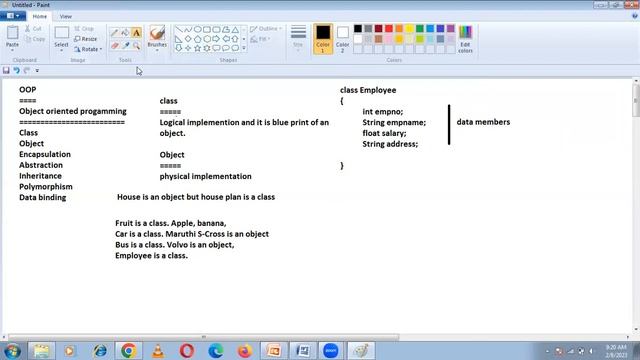Open the shape Fill dropdown
The width and height of the screenshot is (640, 360).
[261, 39]
